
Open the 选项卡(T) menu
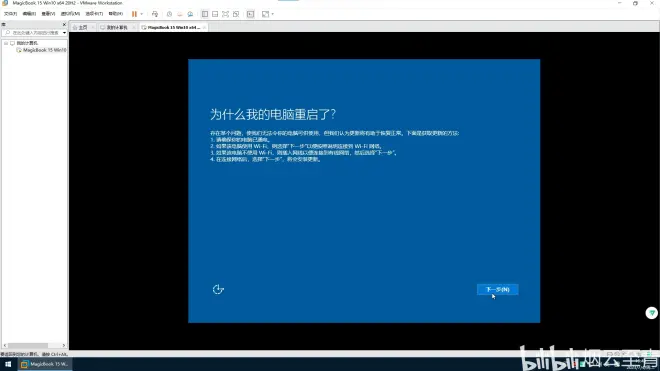94,14
